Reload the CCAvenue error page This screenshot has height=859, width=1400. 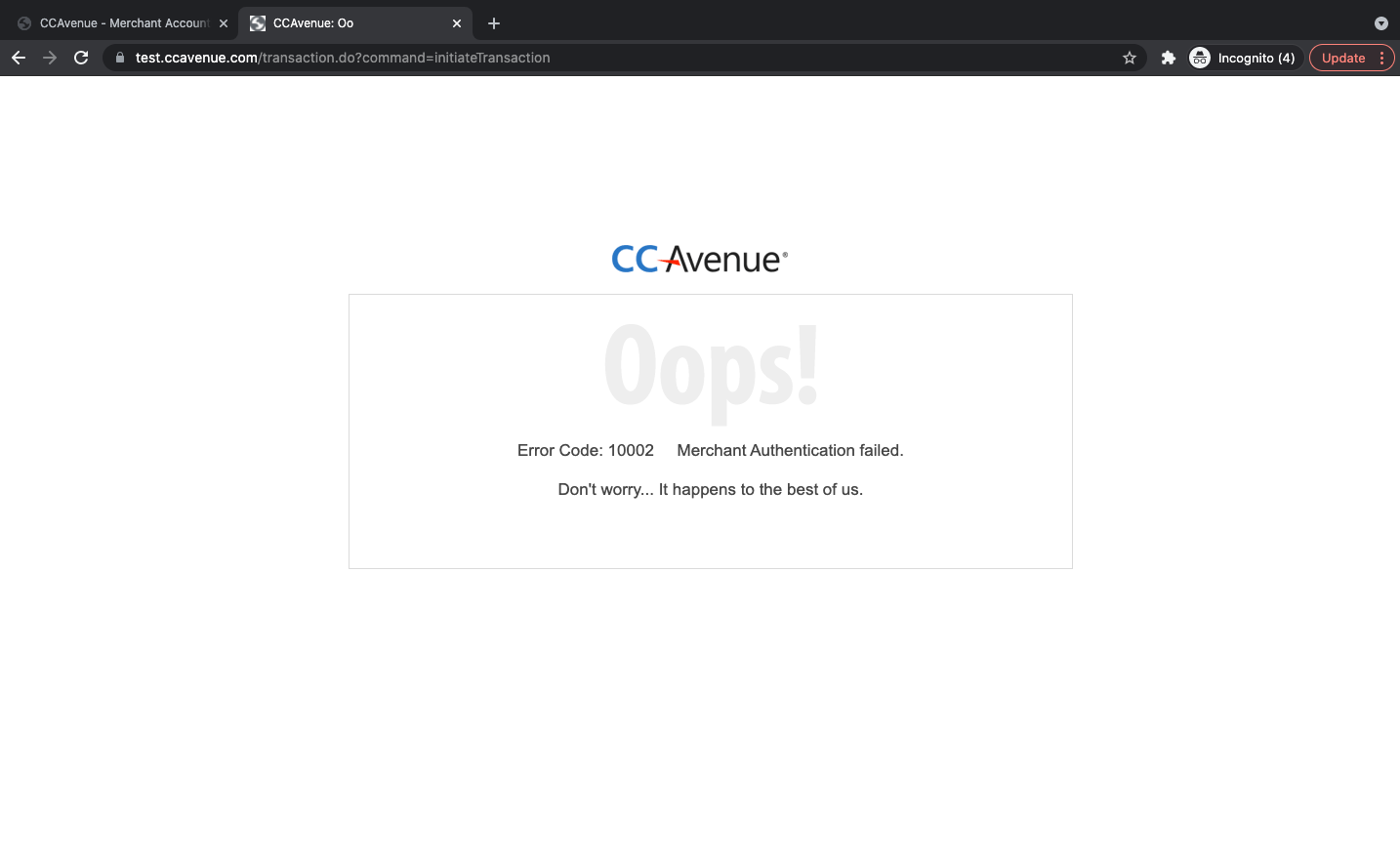(81, 58)
